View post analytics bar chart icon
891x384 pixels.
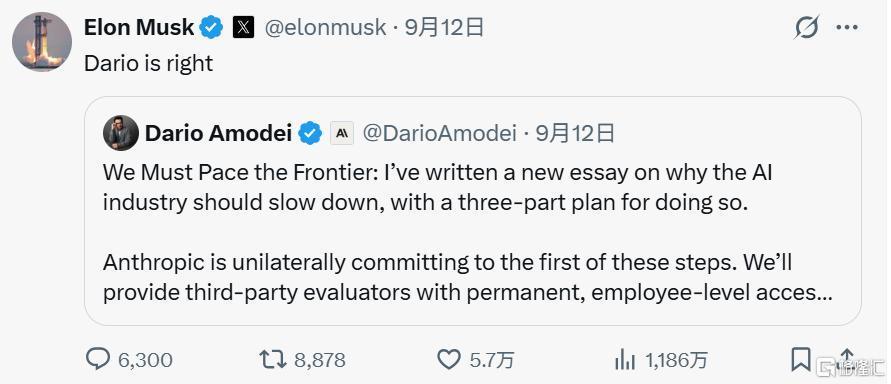pyautogui.click(x=625, y=360)
